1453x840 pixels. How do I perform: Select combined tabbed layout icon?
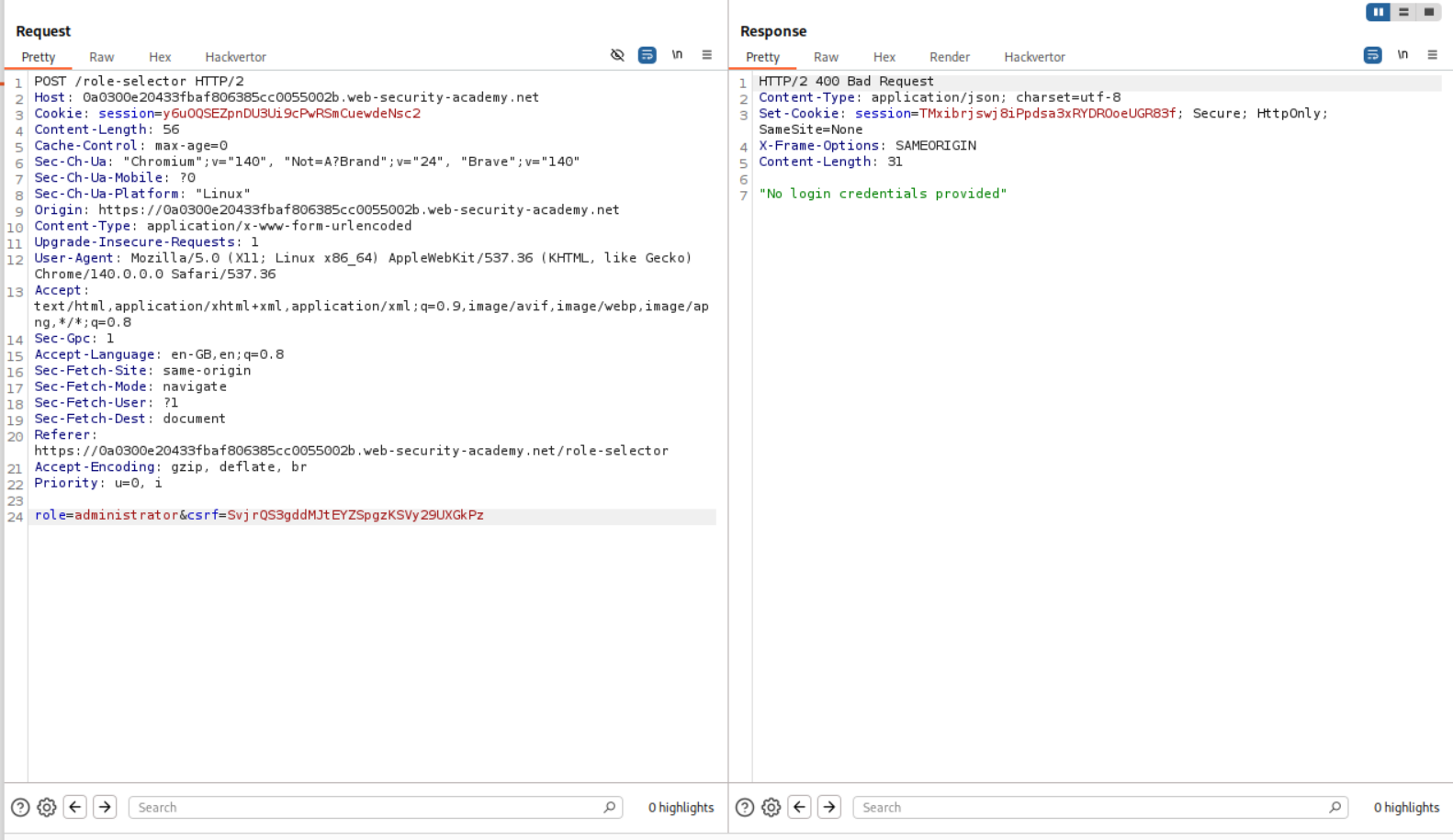pos(1428,12)
